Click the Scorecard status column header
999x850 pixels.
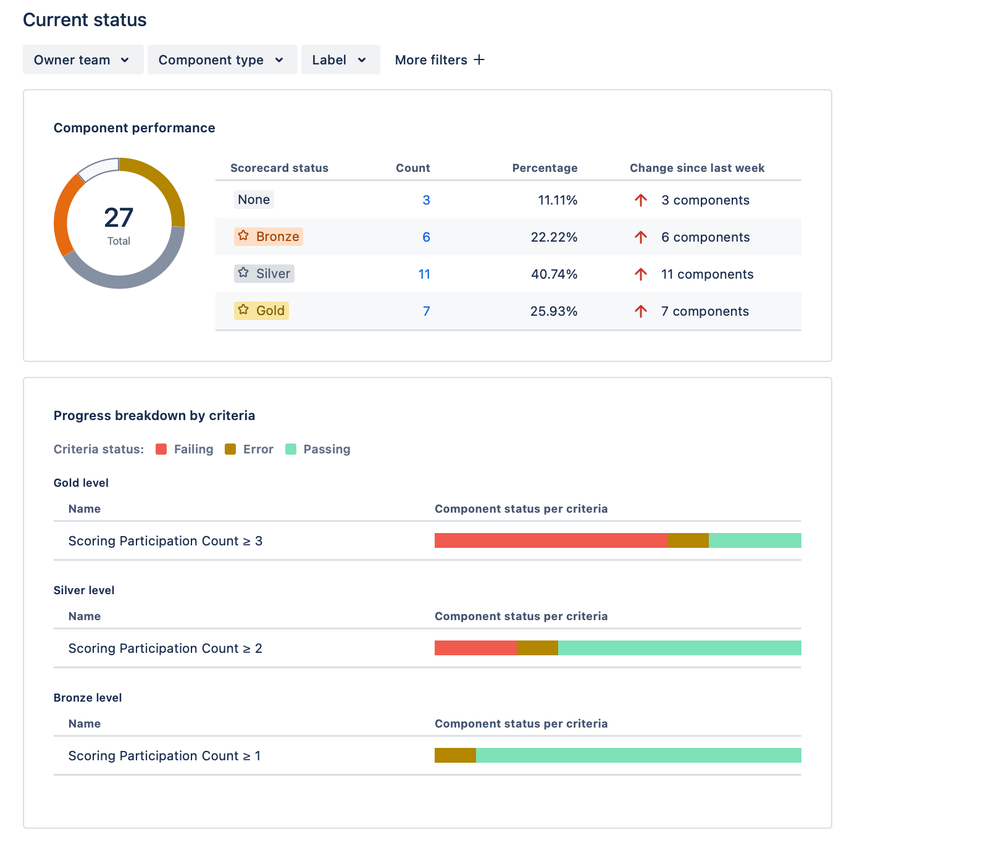point(279,168)
